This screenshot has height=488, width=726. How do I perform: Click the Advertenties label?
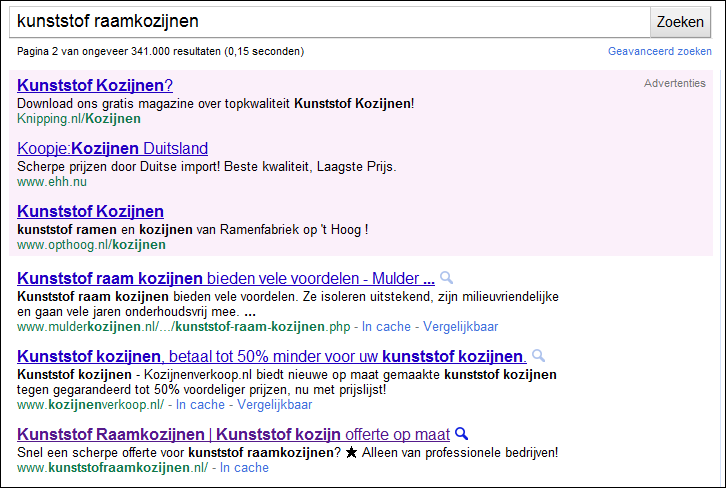pyautogui.click(x=675, y=83)
